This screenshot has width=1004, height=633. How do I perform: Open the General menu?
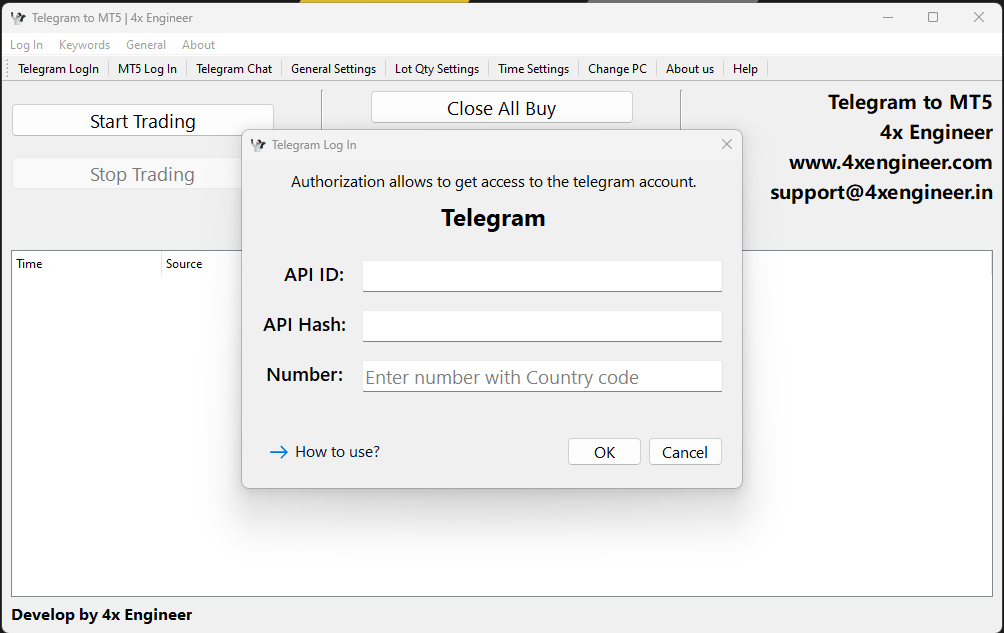coord(146,45)
